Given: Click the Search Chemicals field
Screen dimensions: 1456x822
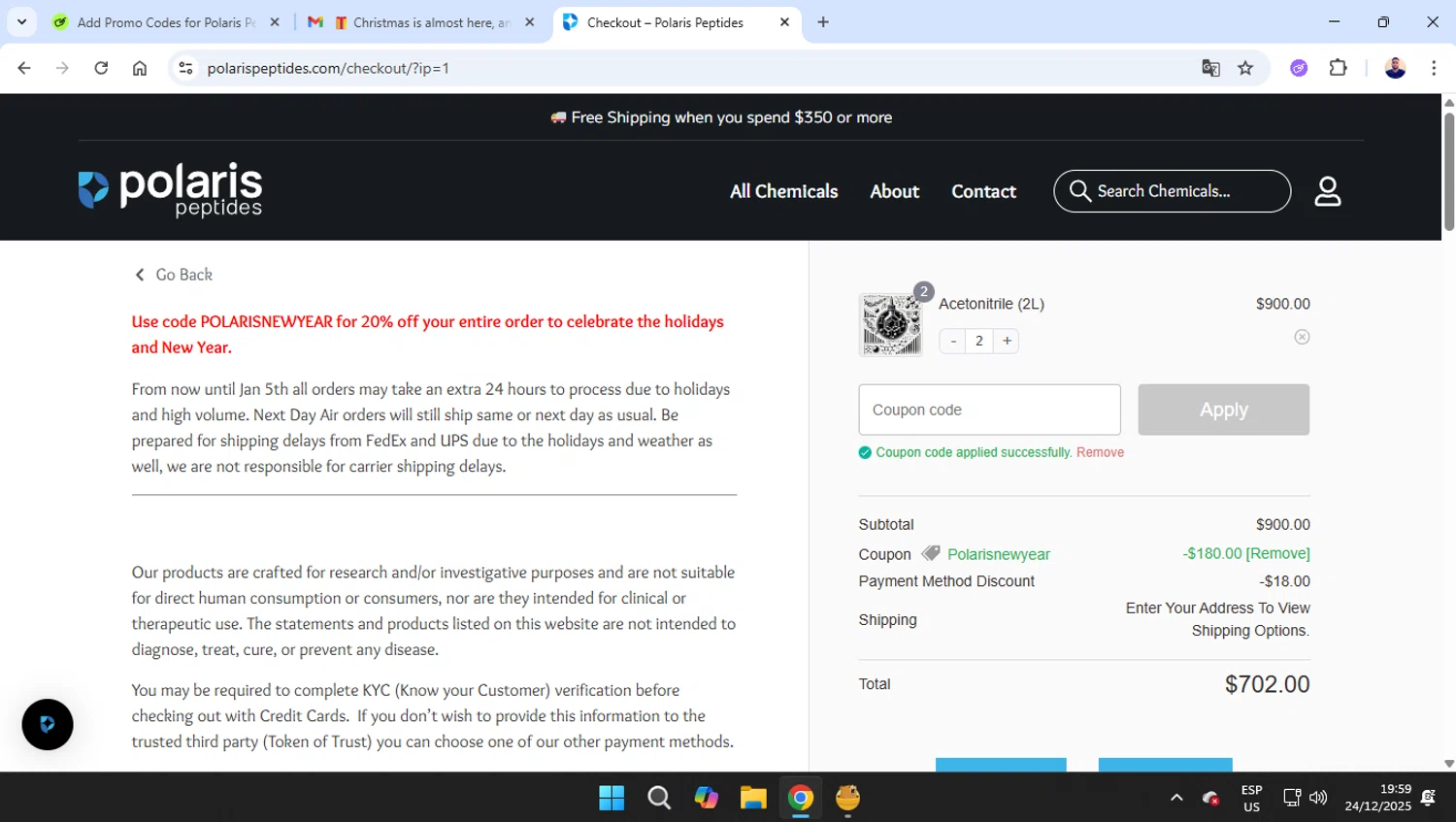Looking at the screenshot, I should (x=1173, y=191).
